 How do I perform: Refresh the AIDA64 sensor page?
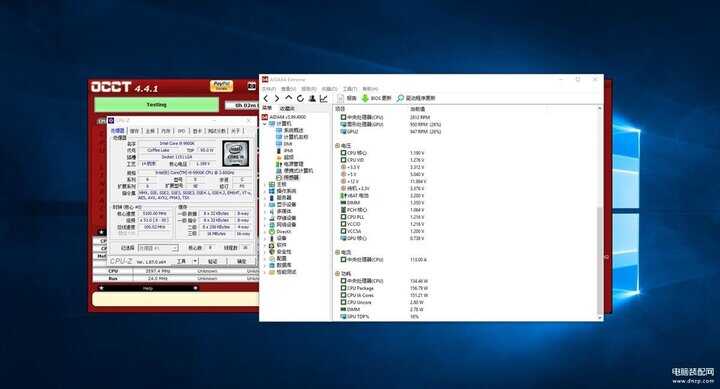click(x=300, y=98)
